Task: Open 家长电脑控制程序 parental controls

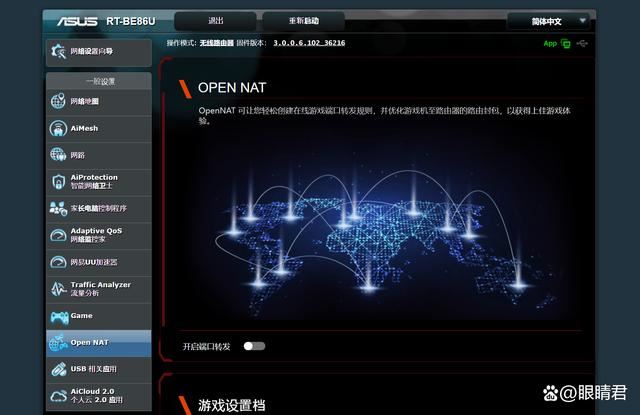Action: (x=98, y=208)
